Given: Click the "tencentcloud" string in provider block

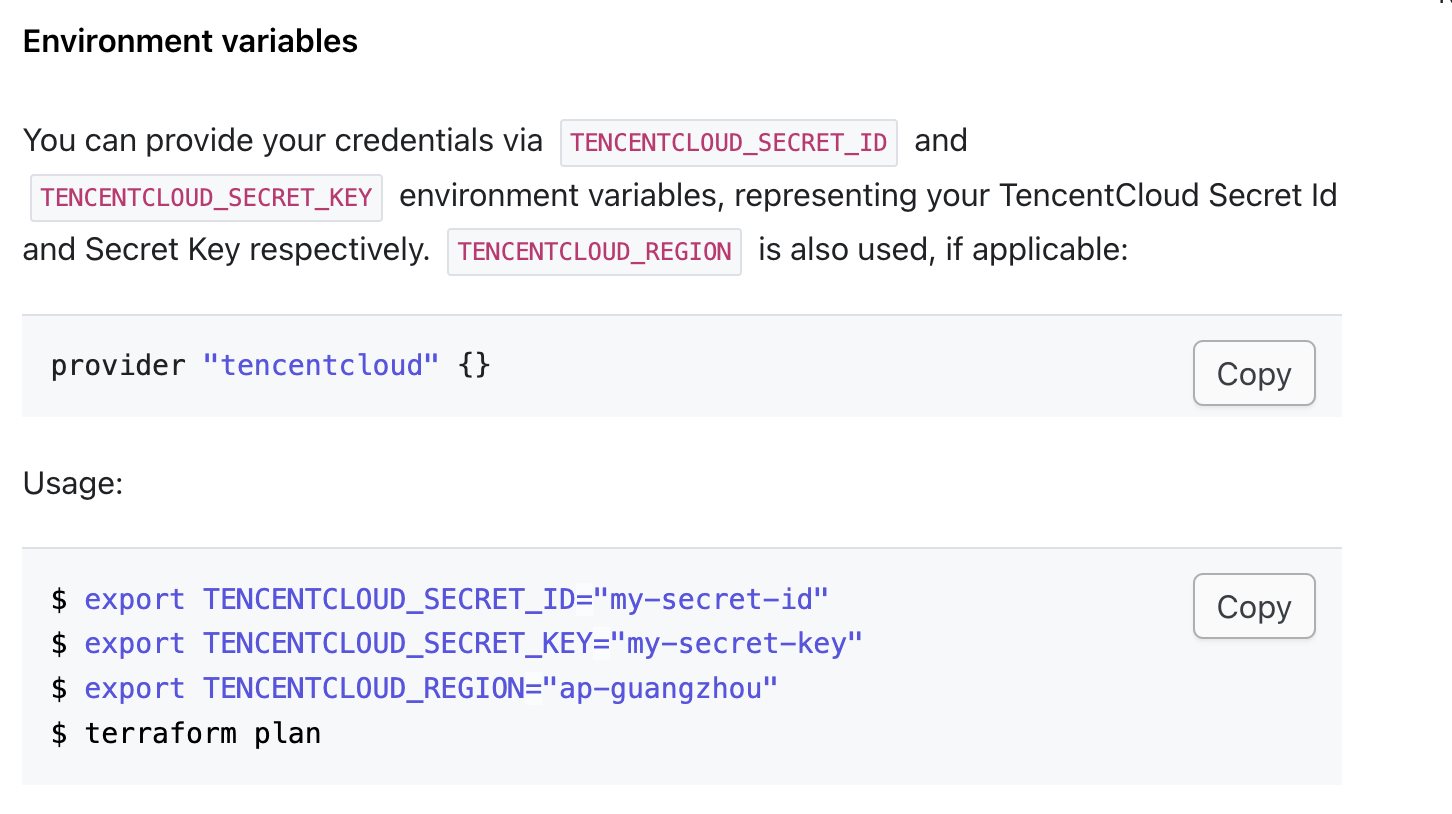Looking at the screenshot, I should click(x=321, y=365).
